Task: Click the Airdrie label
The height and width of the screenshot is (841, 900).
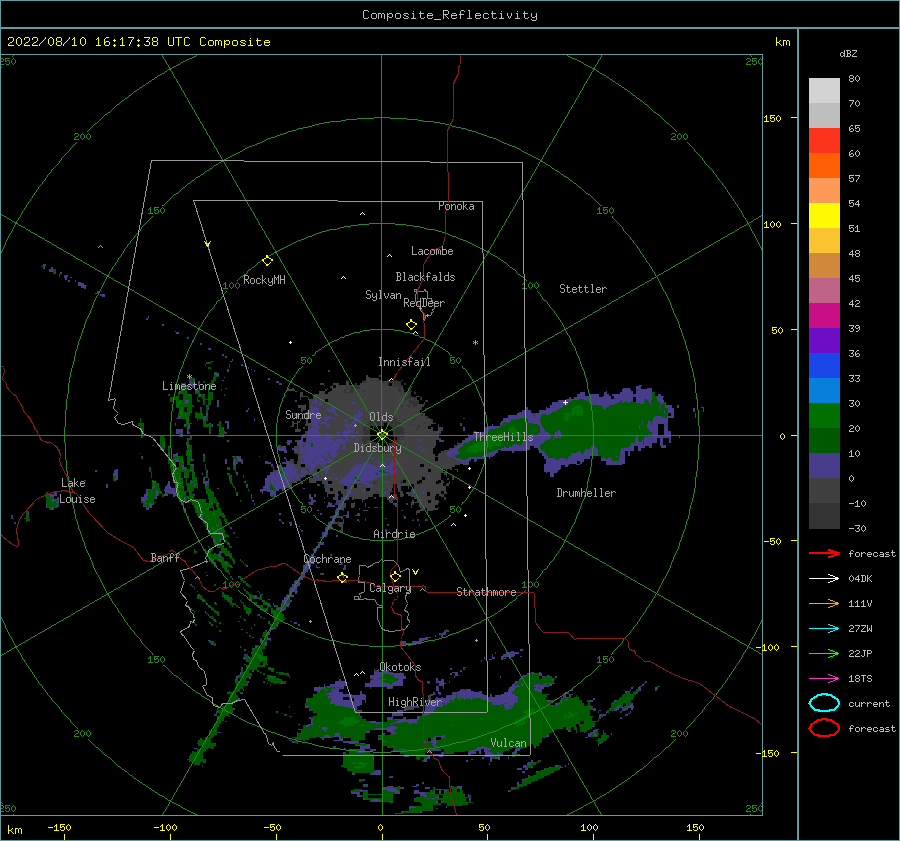Action: click(x=394, y=534)
